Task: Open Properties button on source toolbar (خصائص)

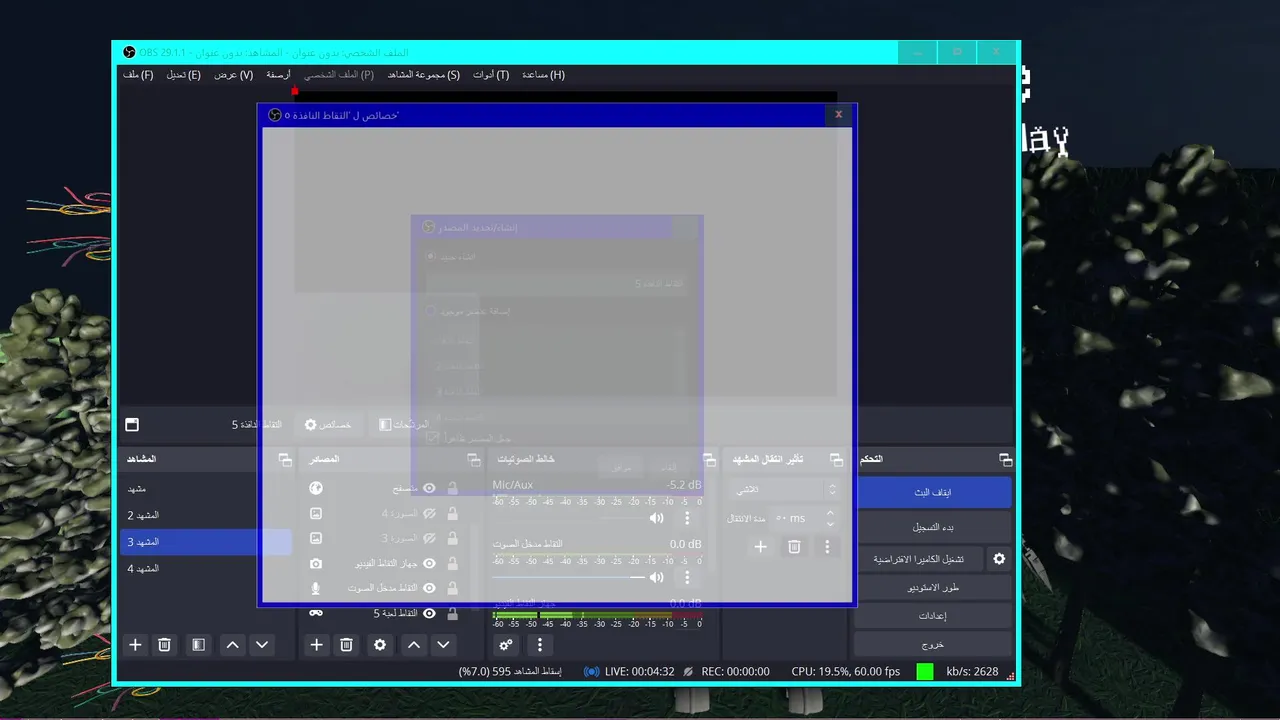Action: [328, 425]
